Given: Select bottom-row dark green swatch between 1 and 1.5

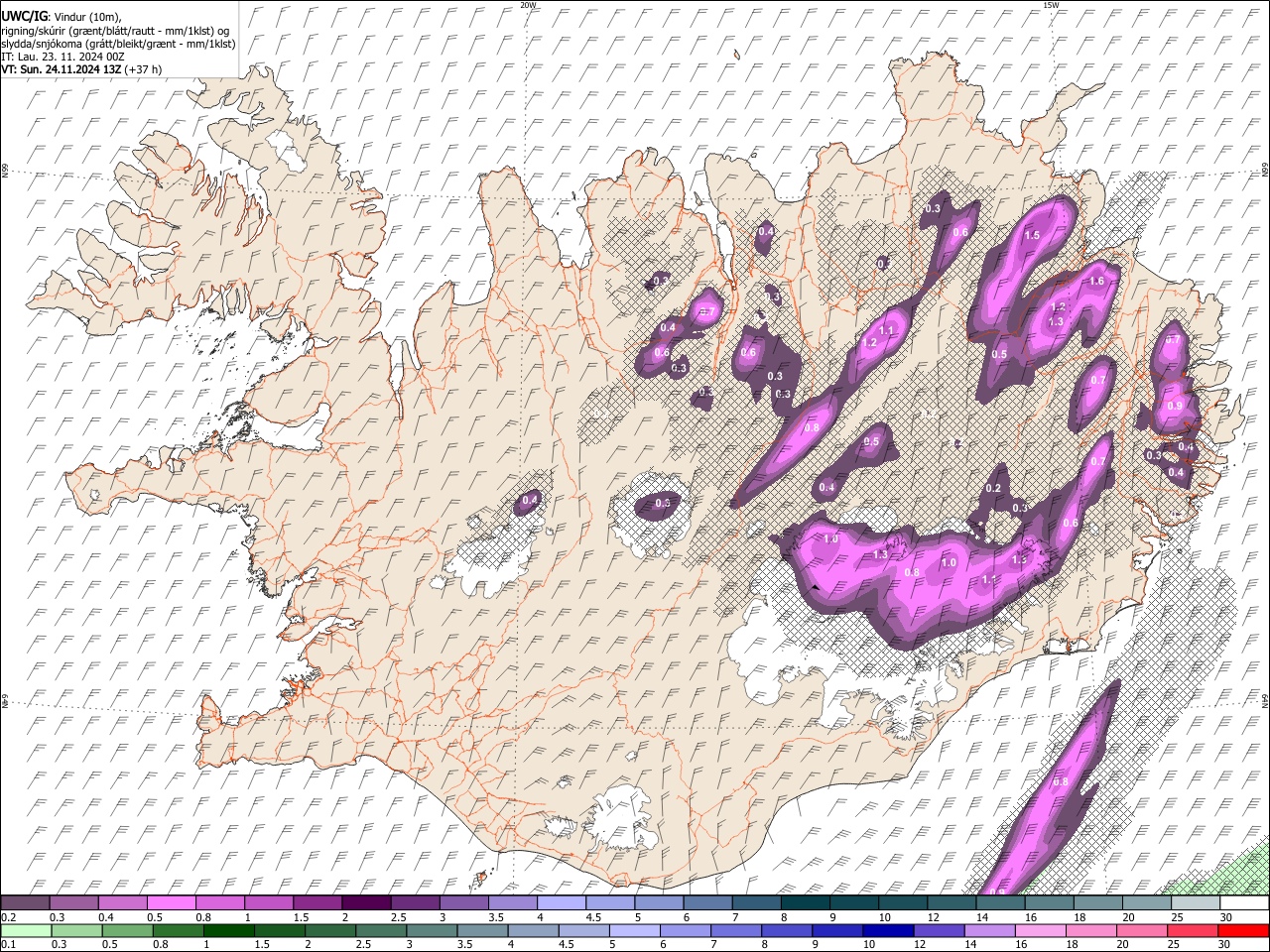Looking at the screenshot, I should point(228,930).
